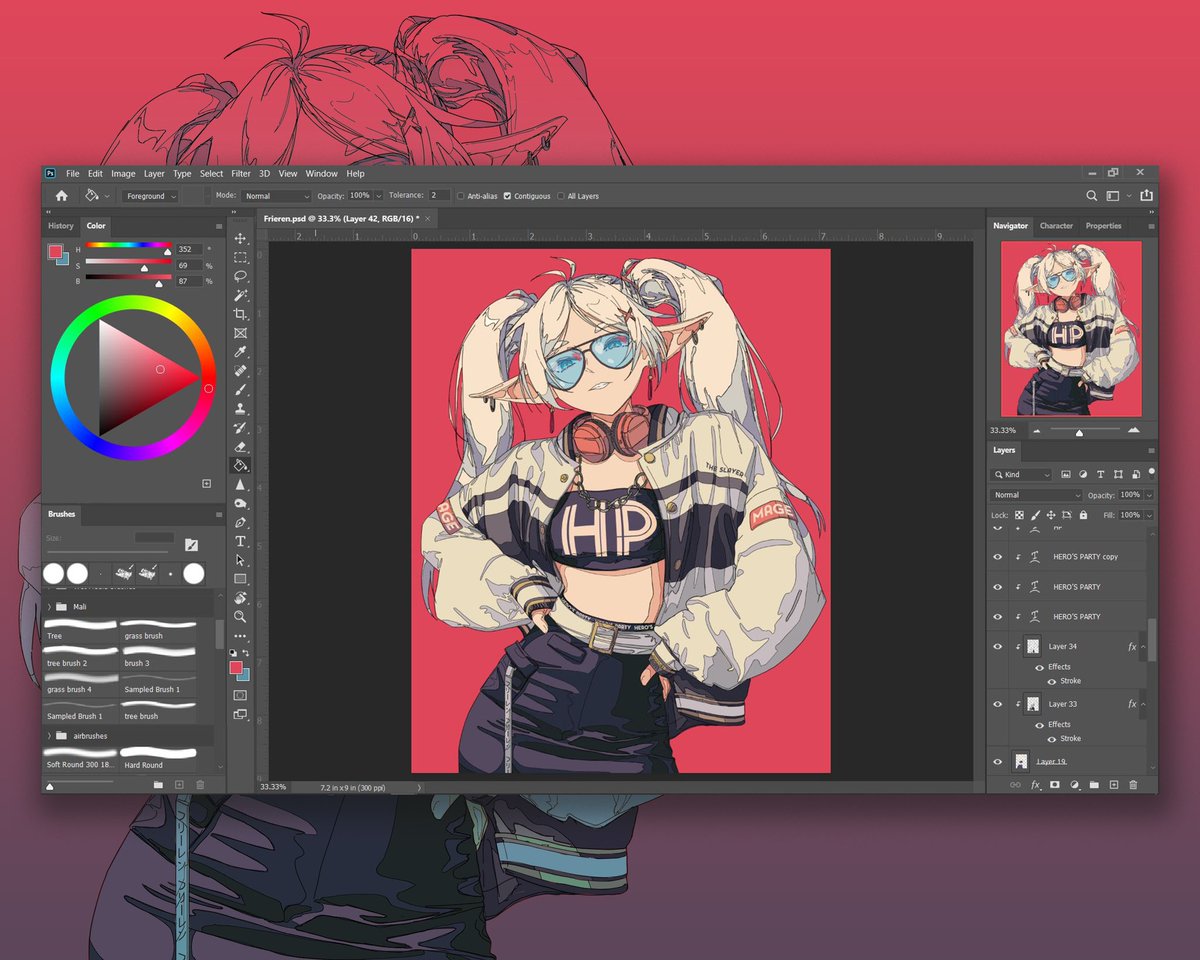Open the Filter menu
This screenshot has width=1200, height=960.
[241, 174]
